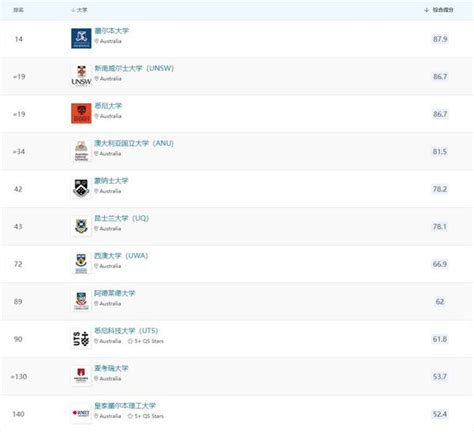Click the 87.9 score for Melbourne

pyautogui.click(x=440, y=39)
